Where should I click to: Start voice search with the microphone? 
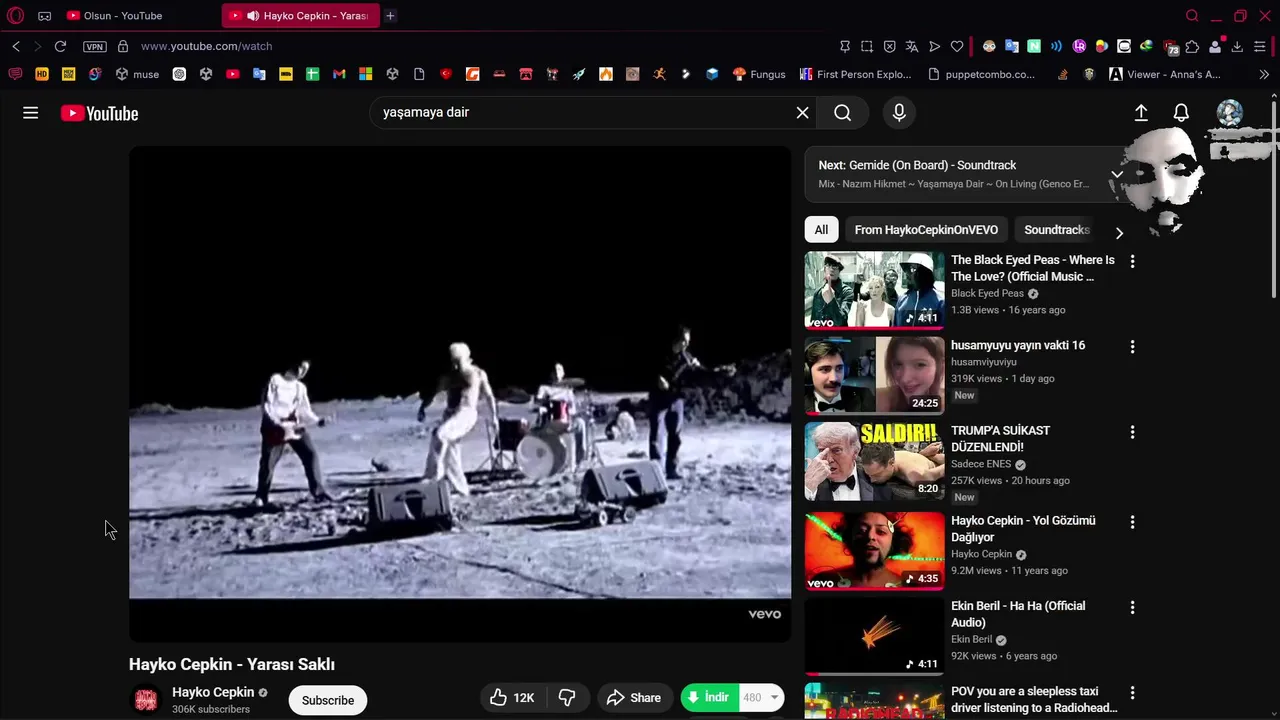click(899, 113)
